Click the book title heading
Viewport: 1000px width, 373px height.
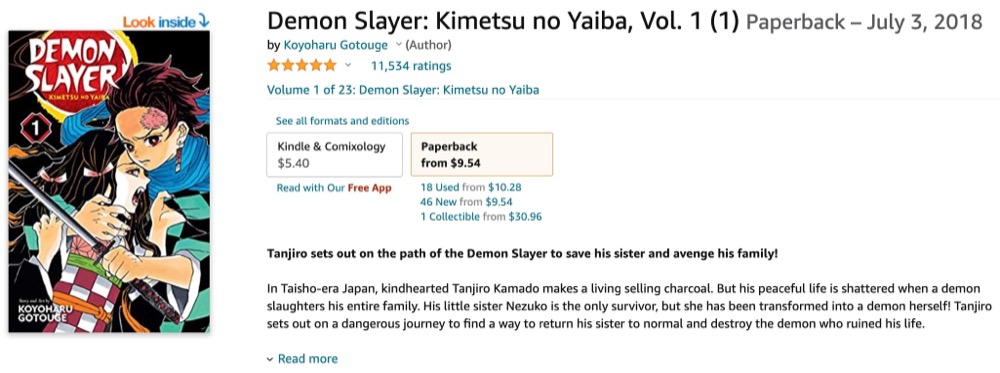[x=503, y=22]
